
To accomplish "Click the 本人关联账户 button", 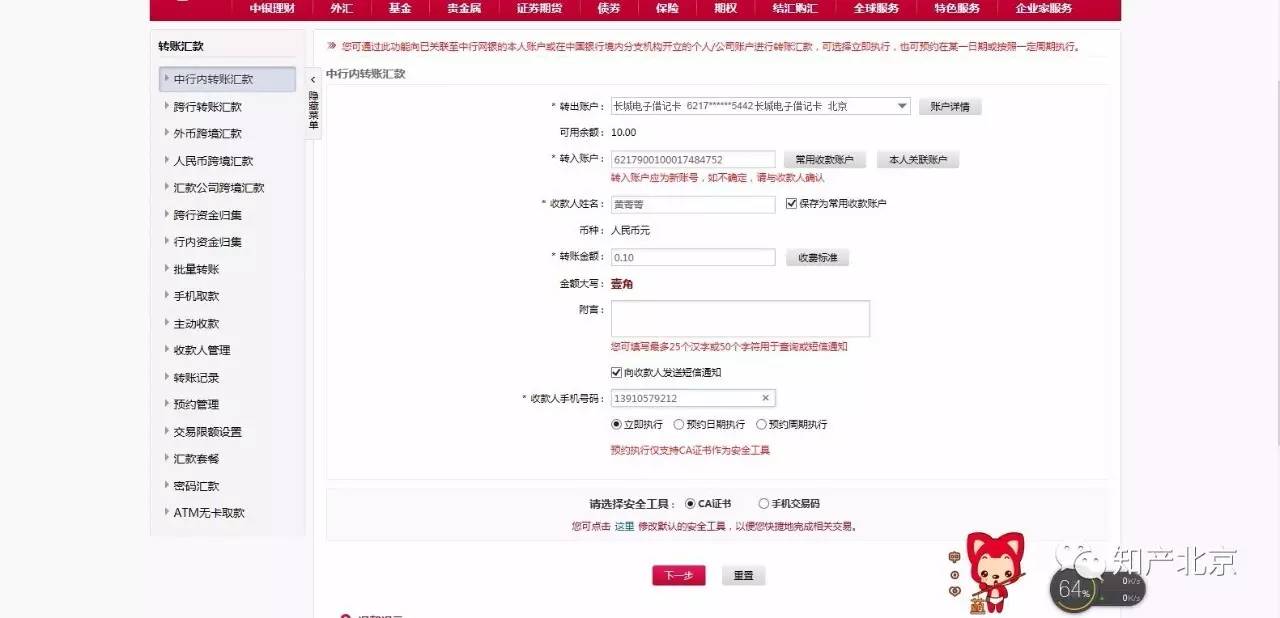I will pyautogui.click(x=918, y=160).
